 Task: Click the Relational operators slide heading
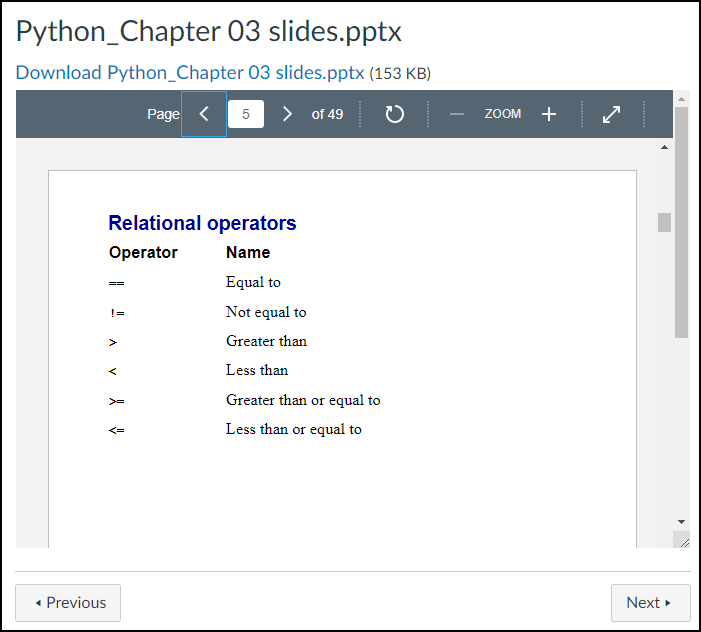tap(202, 223)
